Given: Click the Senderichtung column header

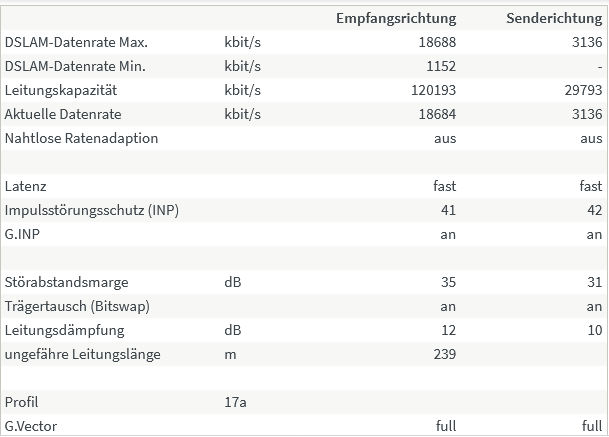Looking at the screenshot, I should (554, 18).
